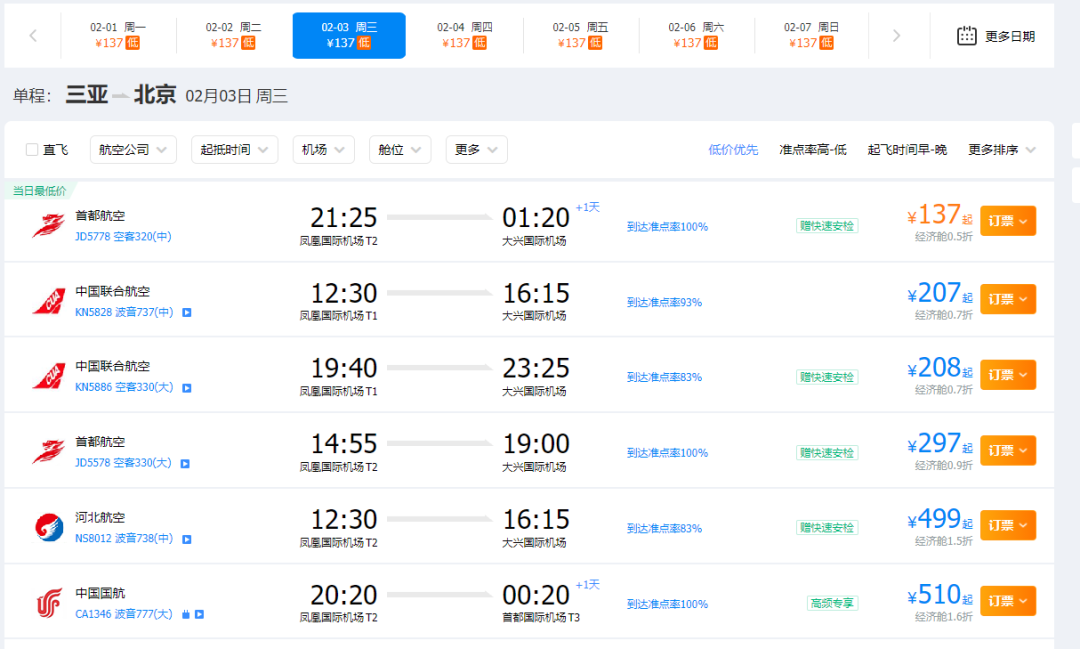Click the 高频专享 tag on flight CA1346

(832, 604)
